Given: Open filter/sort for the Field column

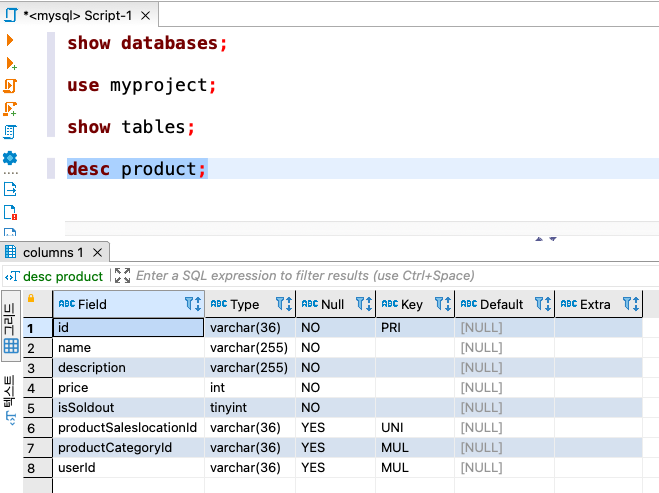Looking at the screenshot, I should 193,303.
